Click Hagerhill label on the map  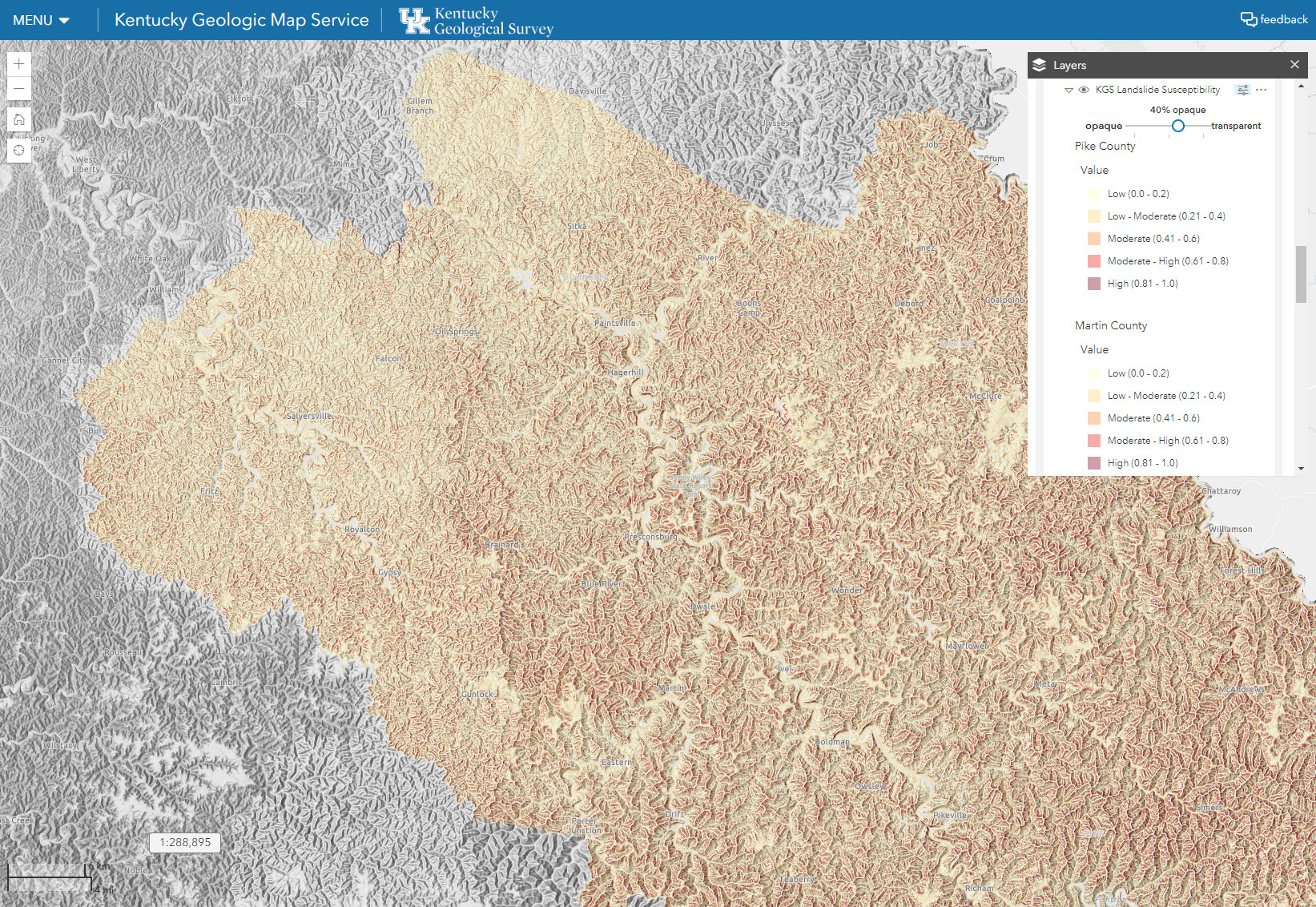pyautogui.click(x=626, y=373)
